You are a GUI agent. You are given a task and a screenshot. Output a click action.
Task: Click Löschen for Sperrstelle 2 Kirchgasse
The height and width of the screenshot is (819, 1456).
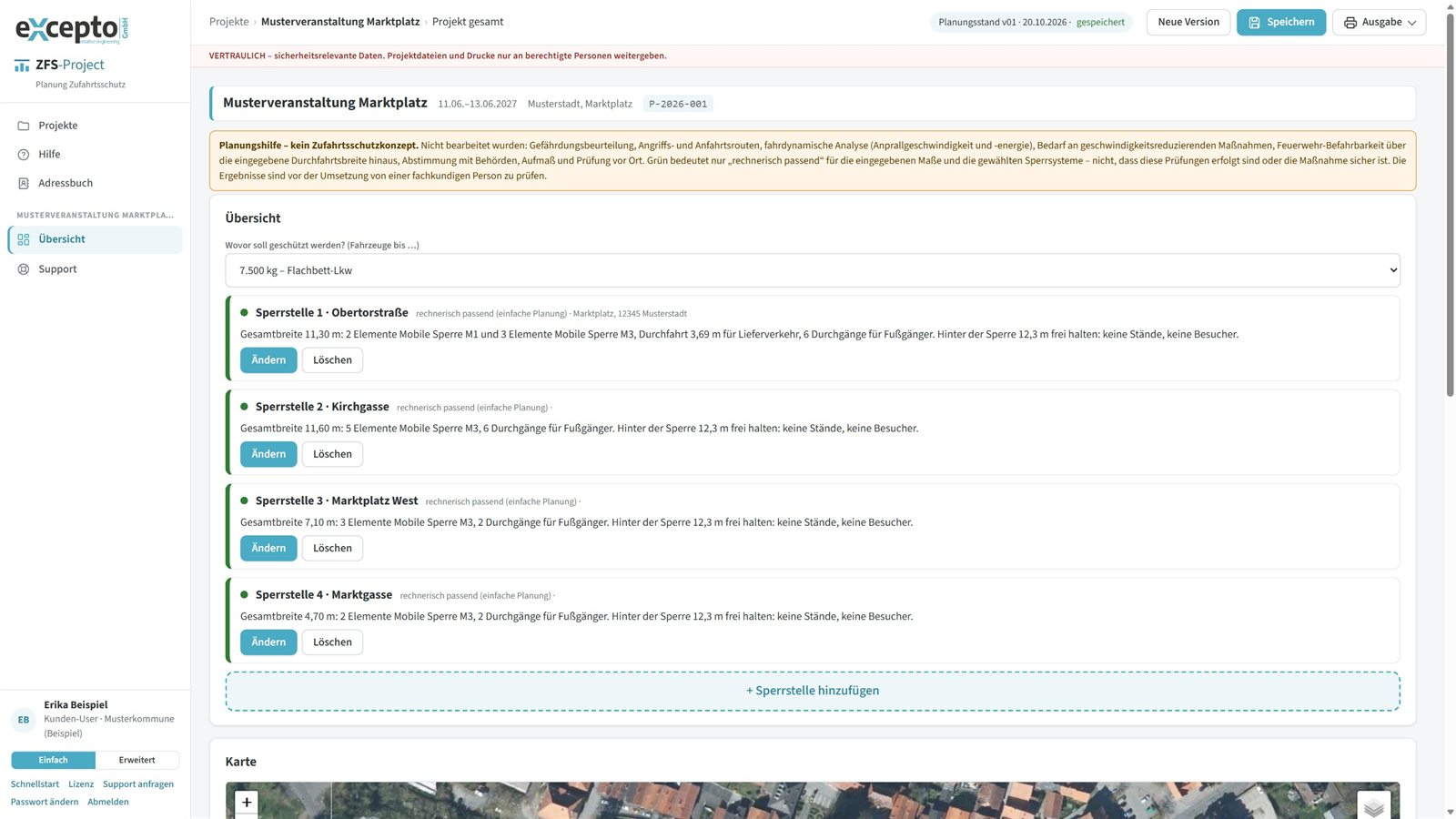(x=332, y=454)
